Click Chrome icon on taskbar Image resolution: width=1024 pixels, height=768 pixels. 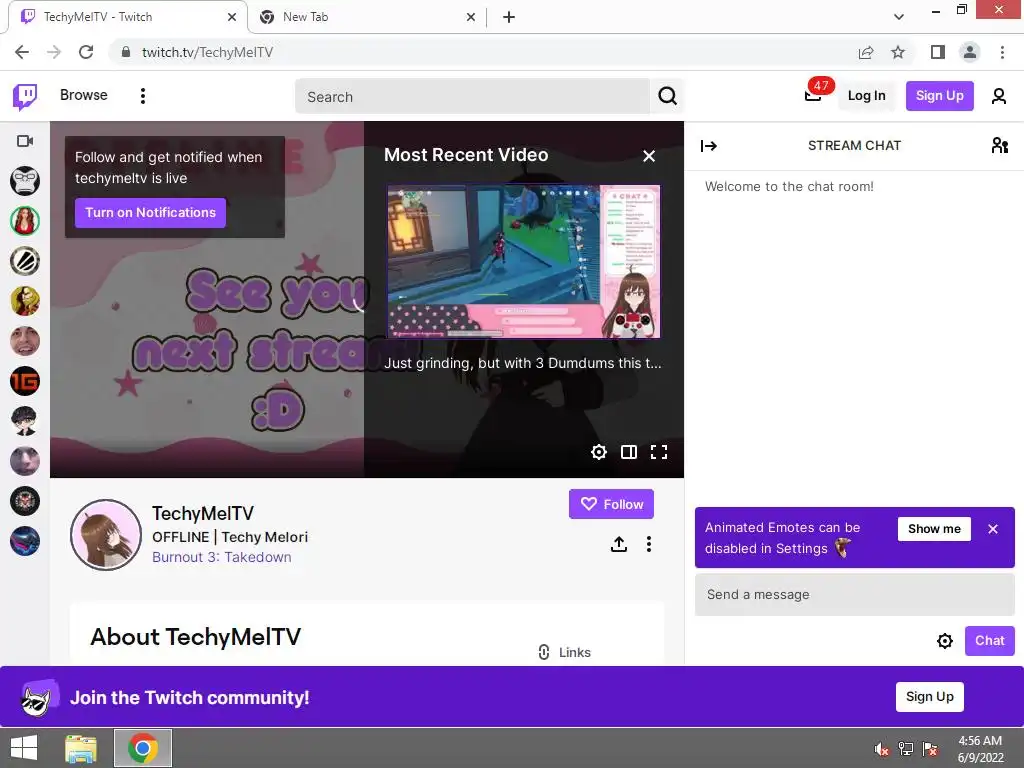pyautogui.click(x=142, y=748)
